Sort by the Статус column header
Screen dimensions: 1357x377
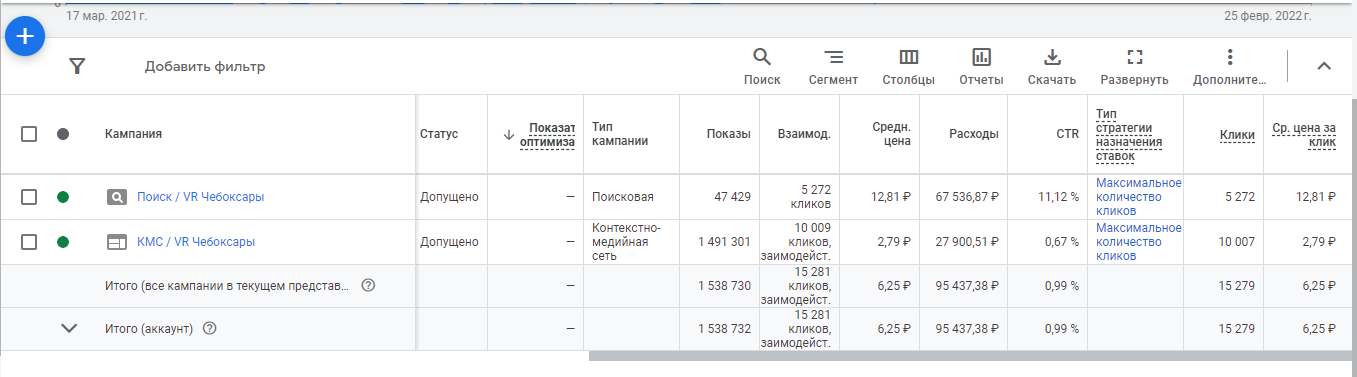[x=439, y=134]
